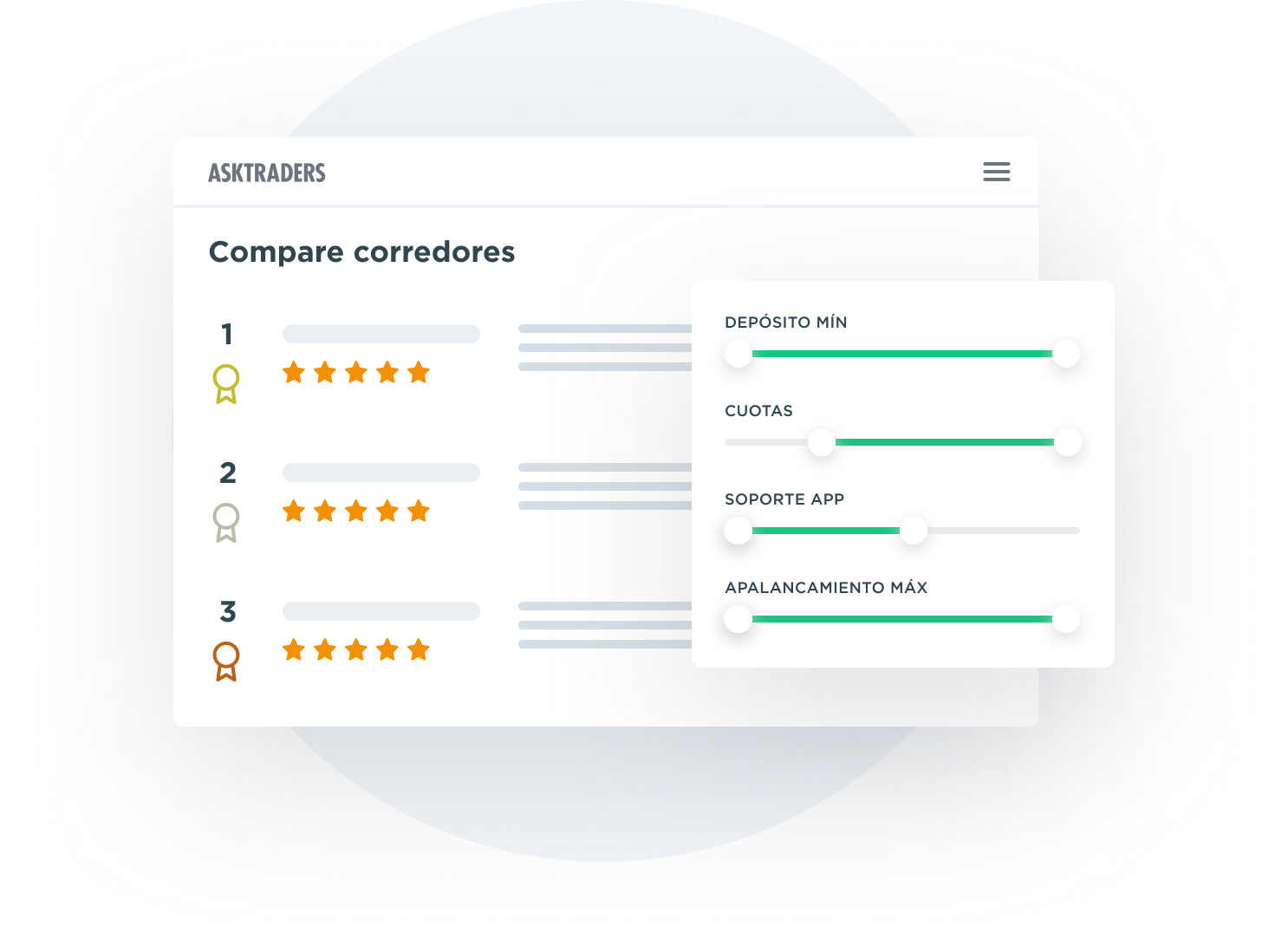1288x952 pixels.
Task: Click the left handle of Cuotas slider
Action: (822, 442)
